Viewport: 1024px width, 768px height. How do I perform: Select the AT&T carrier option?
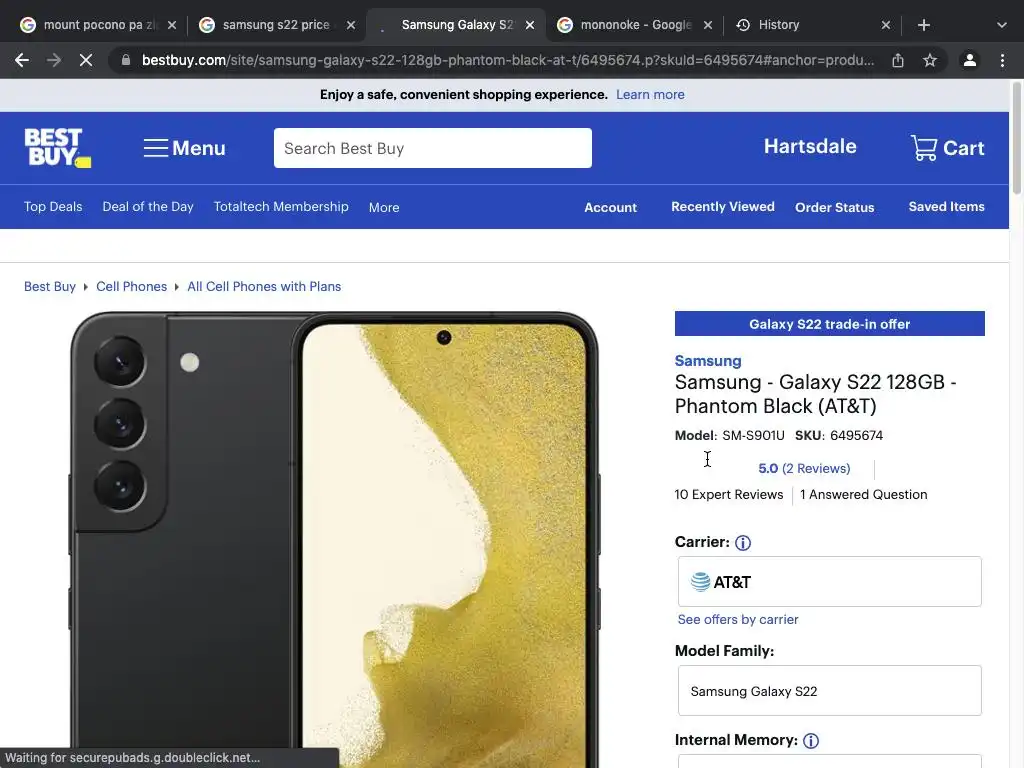pyautogui.click(x=829, y=582)
